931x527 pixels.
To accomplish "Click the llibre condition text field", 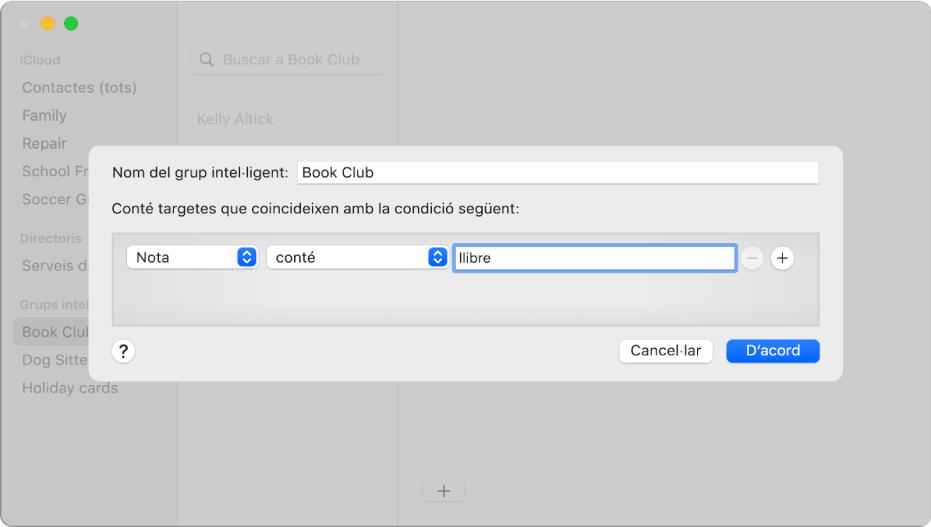I will coord(595,258).
